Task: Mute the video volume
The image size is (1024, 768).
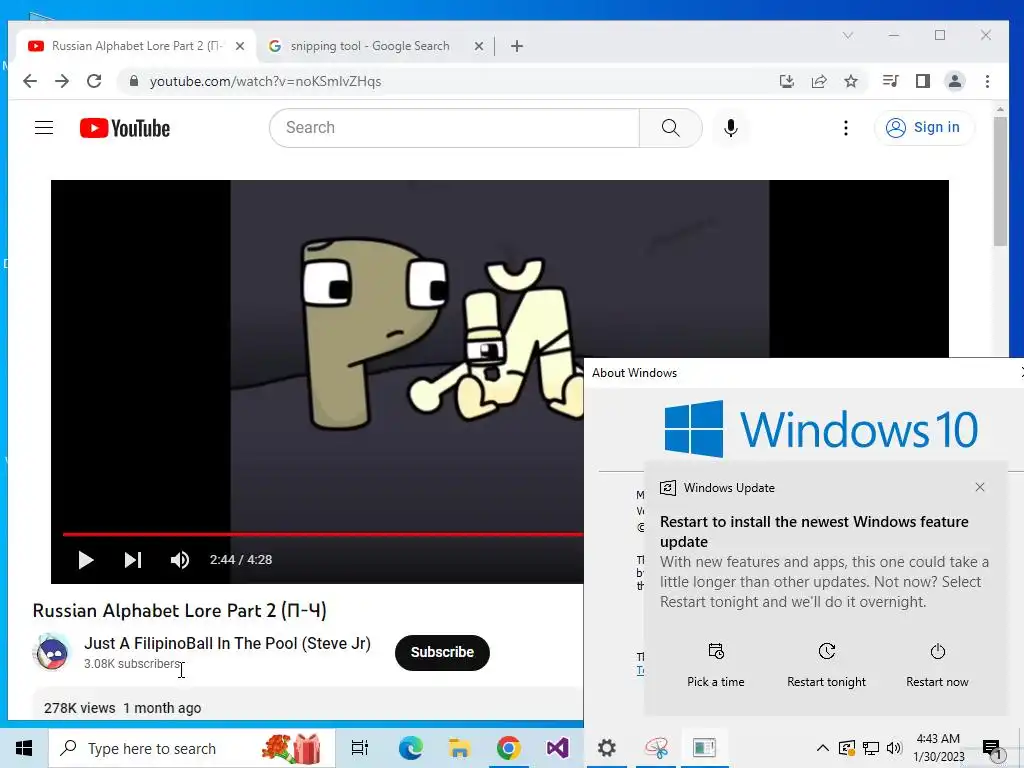Action: point(180,560)
